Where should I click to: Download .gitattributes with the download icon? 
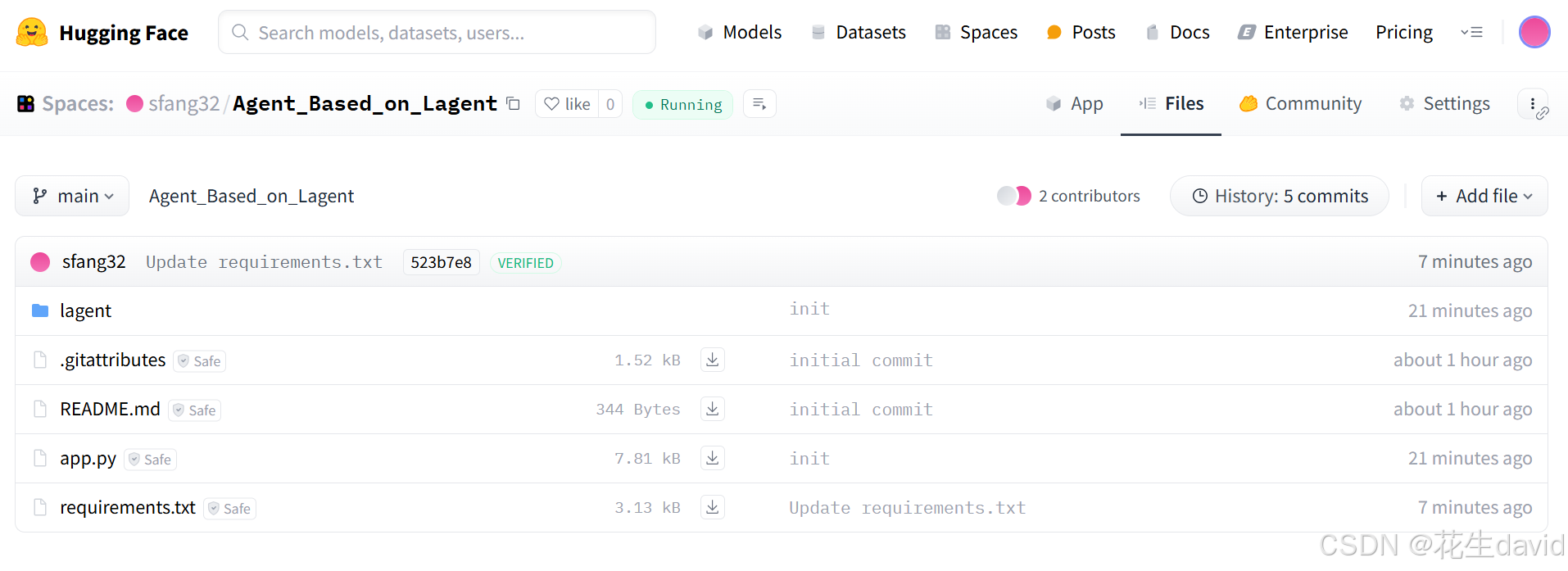[x=713, y=360]
